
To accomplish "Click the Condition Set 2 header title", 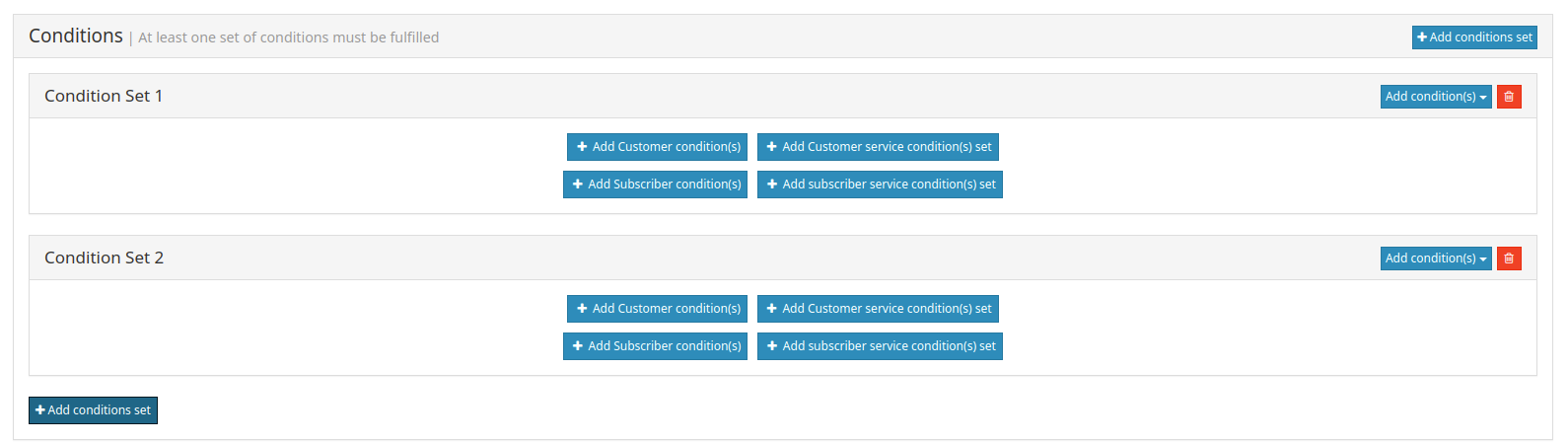I will tap(104, 258).
